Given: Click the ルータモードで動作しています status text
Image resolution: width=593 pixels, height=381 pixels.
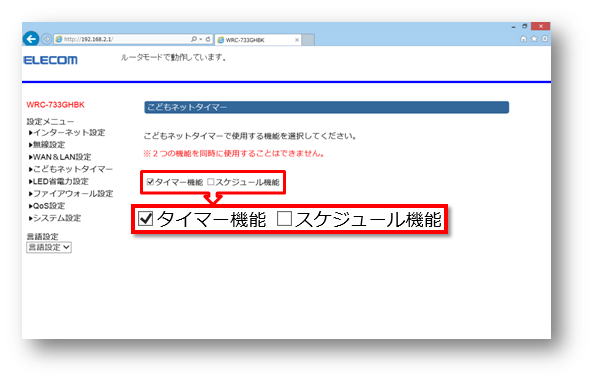Looking at the screenshot, I should pos(174,58).
